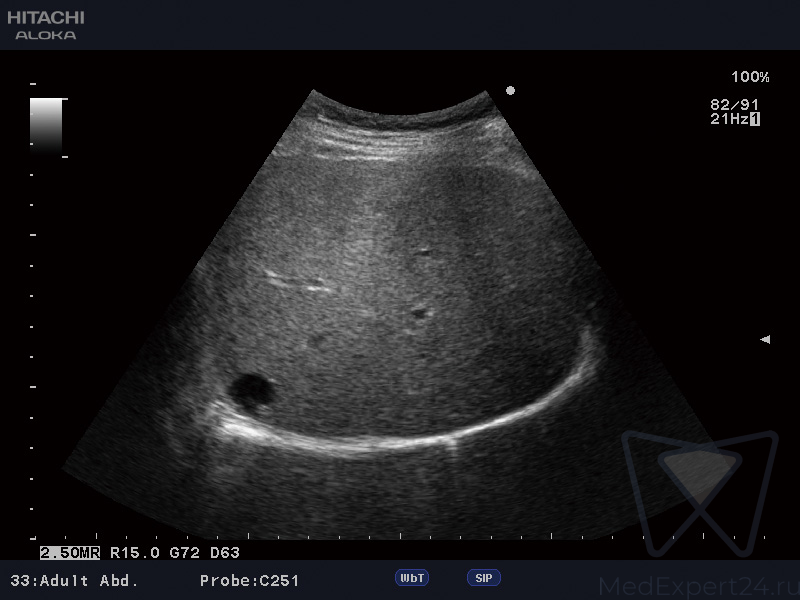Click the round dark cyst in the scan
The height and width of the screenshot is (600, 800).
251,389
